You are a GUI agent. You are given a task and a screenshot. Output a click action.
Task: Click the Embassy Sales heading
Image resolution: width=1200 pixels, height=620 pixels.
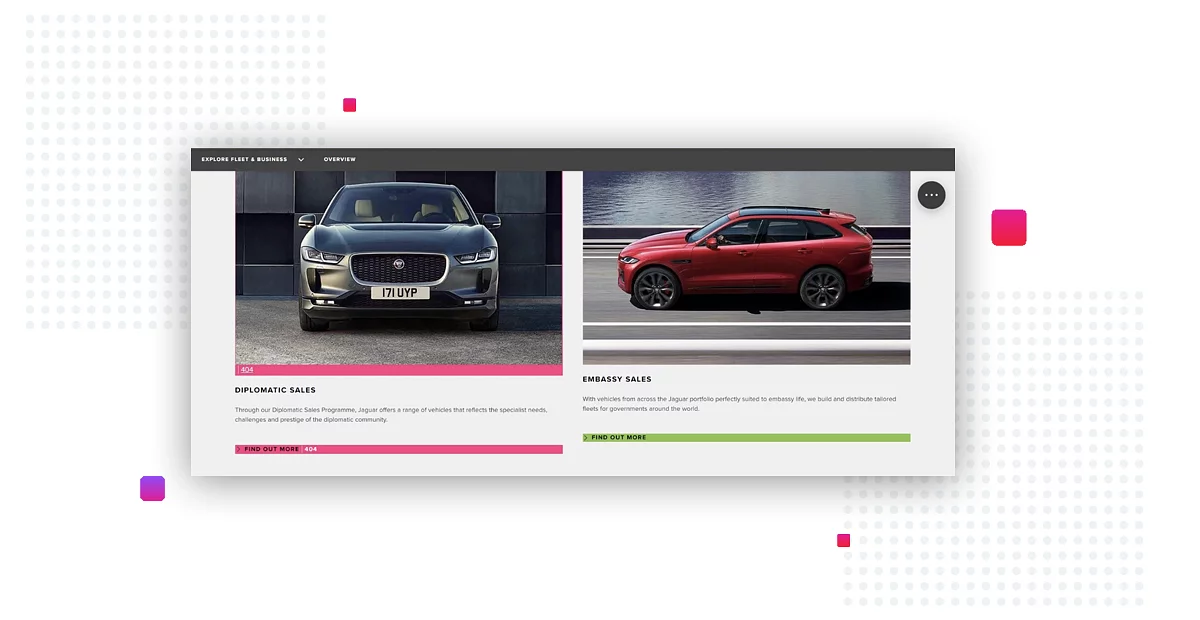tap(617, 380)
